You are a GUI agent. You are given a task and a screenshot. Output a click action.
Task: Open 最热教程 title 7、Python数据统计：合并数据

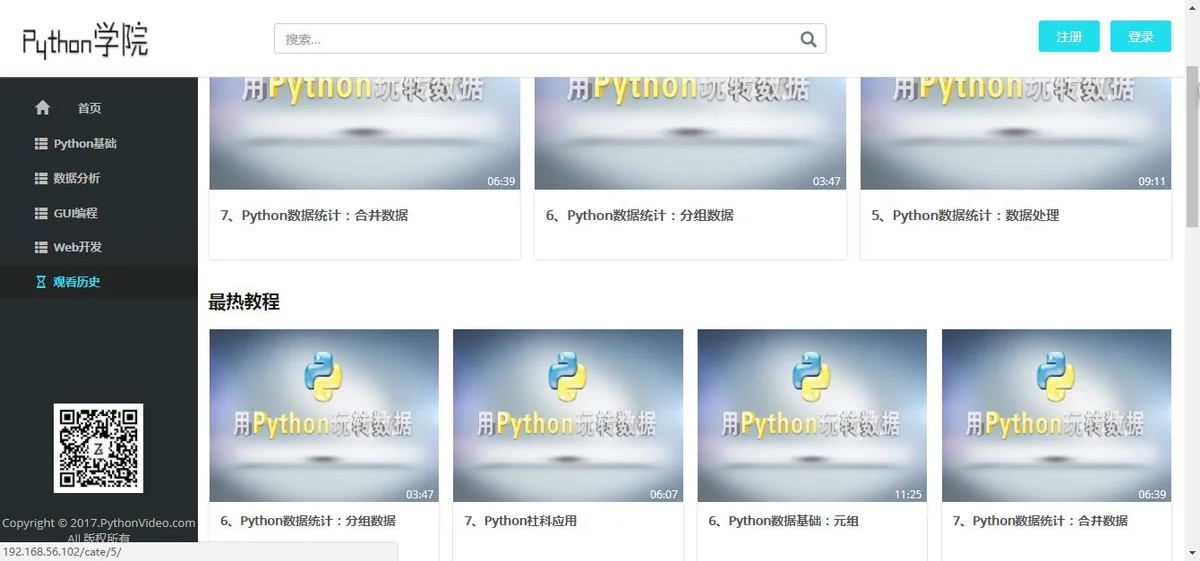pyautogui.click(x=1041, y=521)
